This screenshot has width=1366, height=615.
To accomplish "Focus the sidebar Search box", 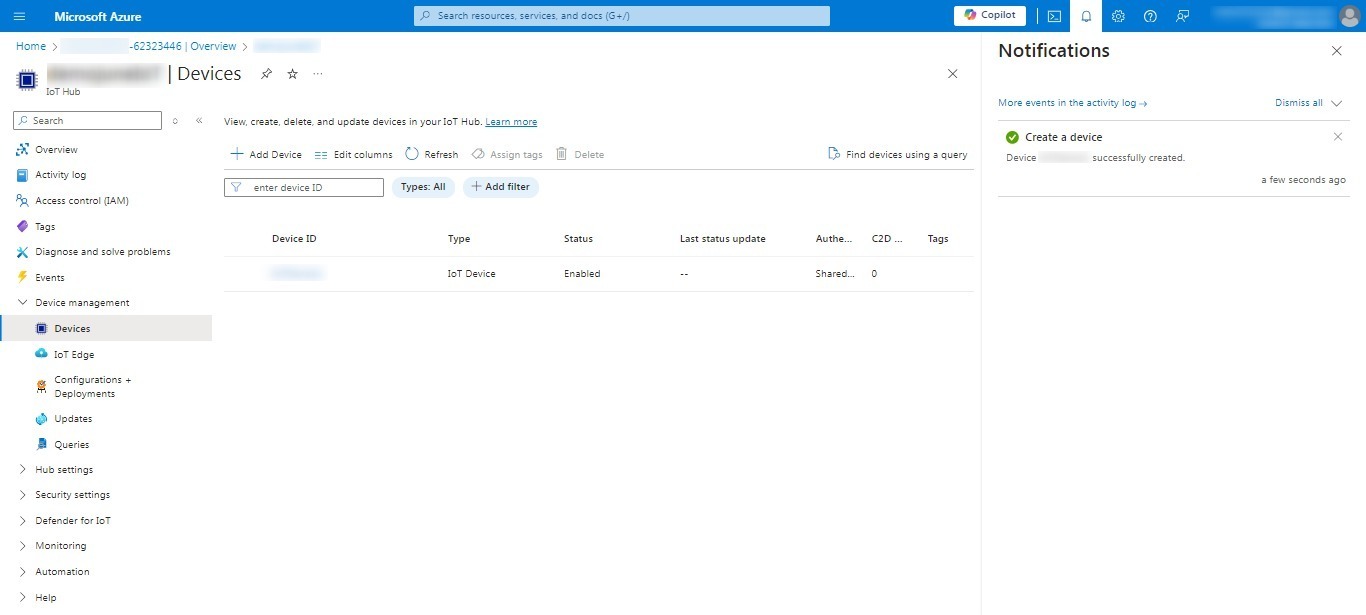I will [87, 120].
